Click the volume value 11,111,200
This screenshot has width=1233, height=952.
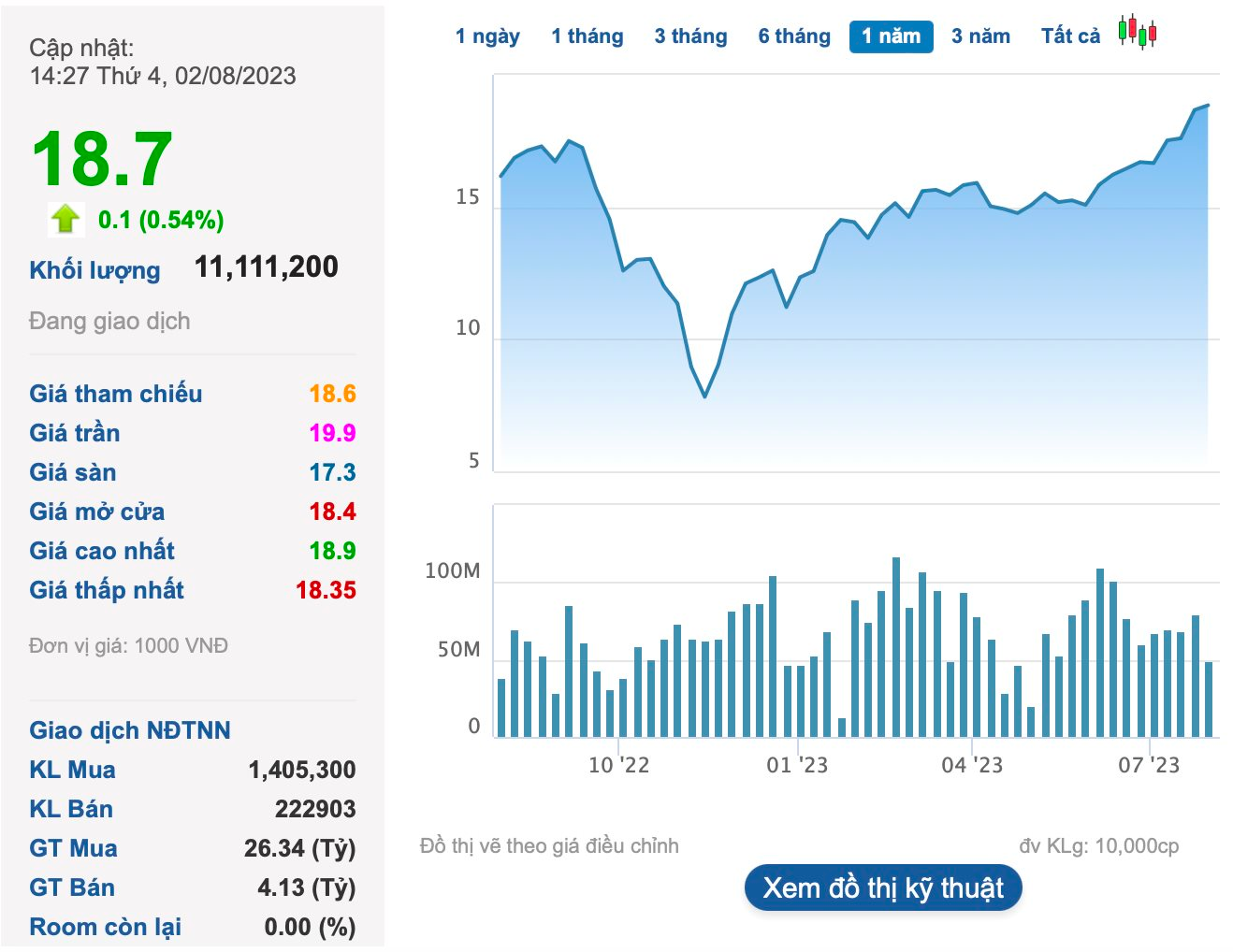coord(267,267)
